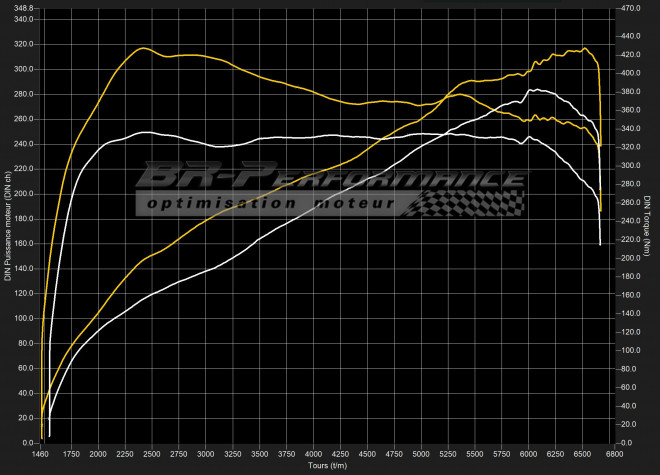Select the 'DIN Torque (Nm)' right axis title

[x=647, y=225]
